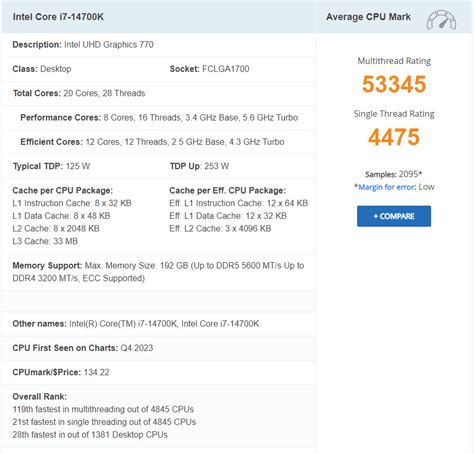Click the Single Thread Rating score 4475
This screenshot has width=474, height=454.
click(394, 137)
